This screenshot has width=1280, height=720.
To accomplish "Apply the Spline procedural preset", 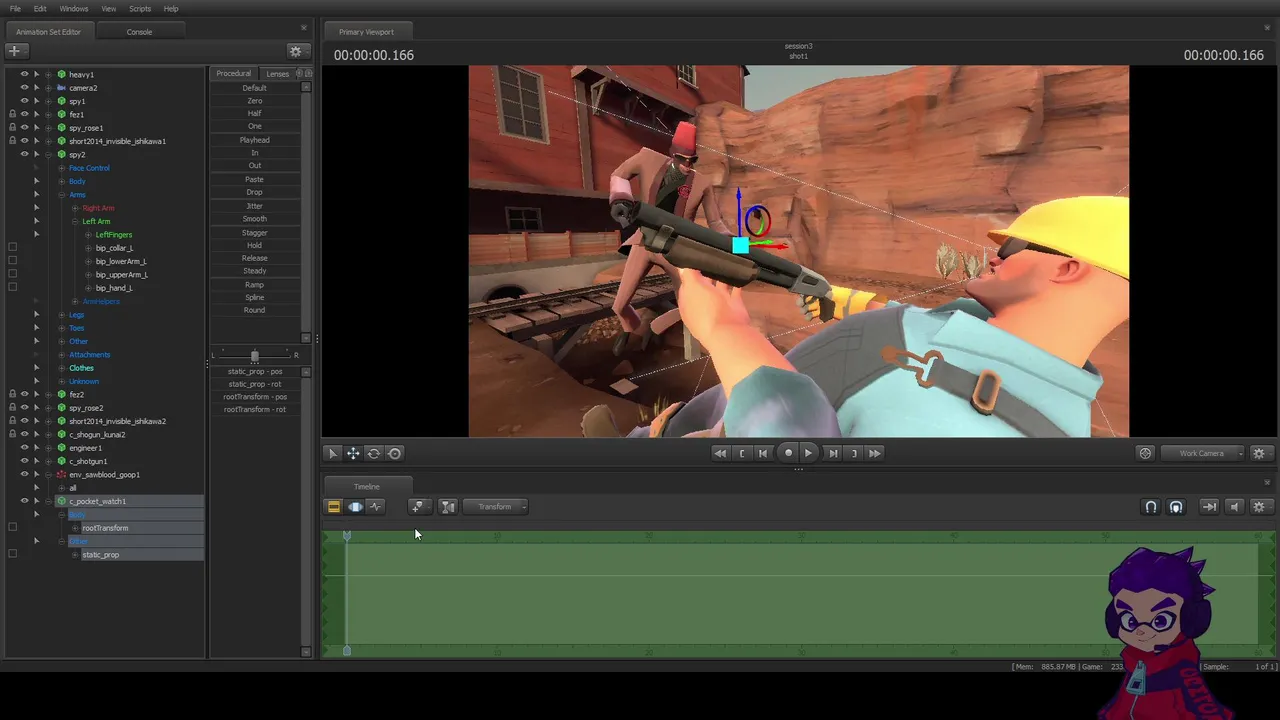I will (255, 297).
